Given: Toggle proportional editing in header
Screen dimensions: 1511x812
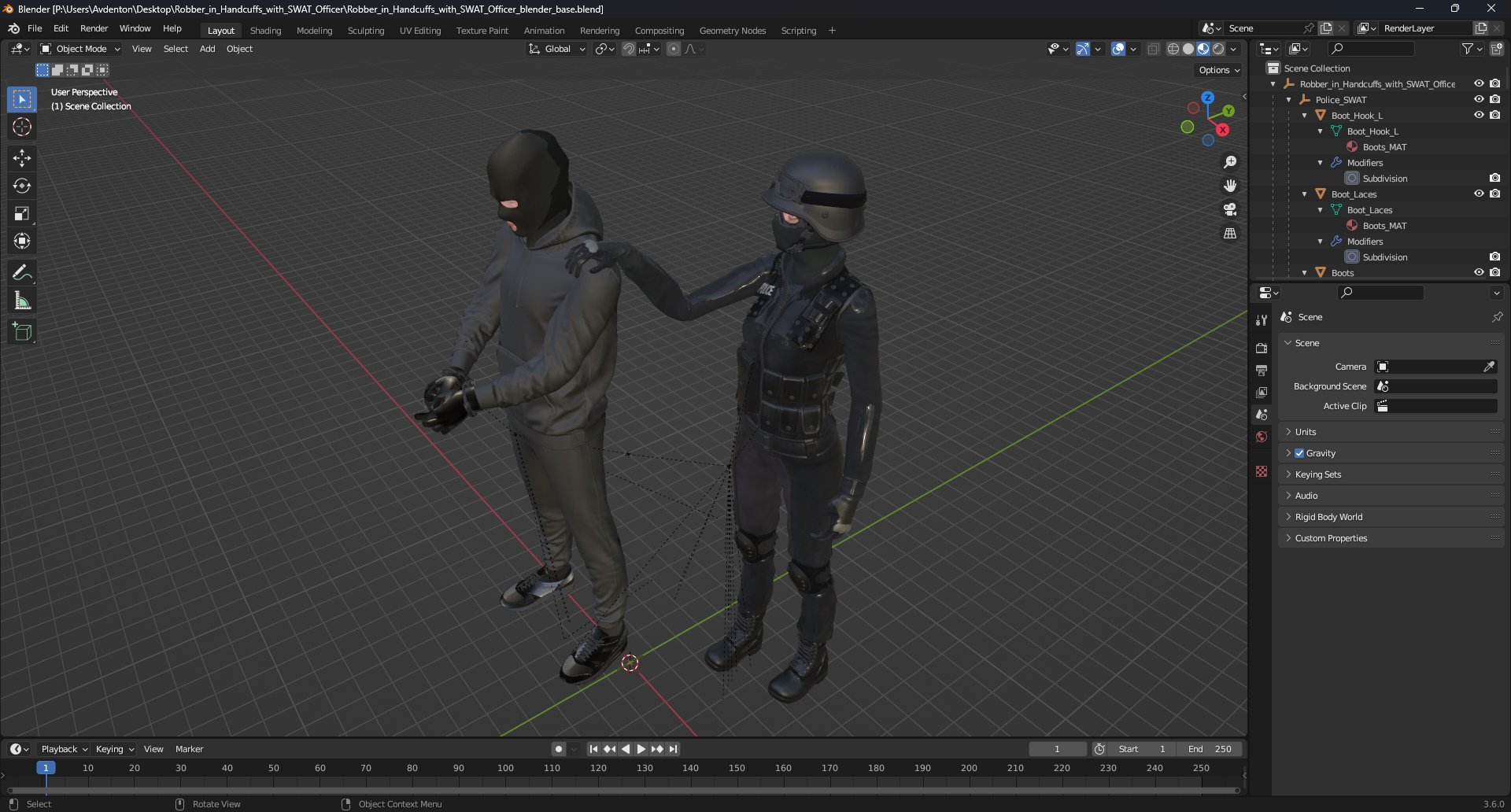Looking at the screenshot, I should [x=674, y=49].
